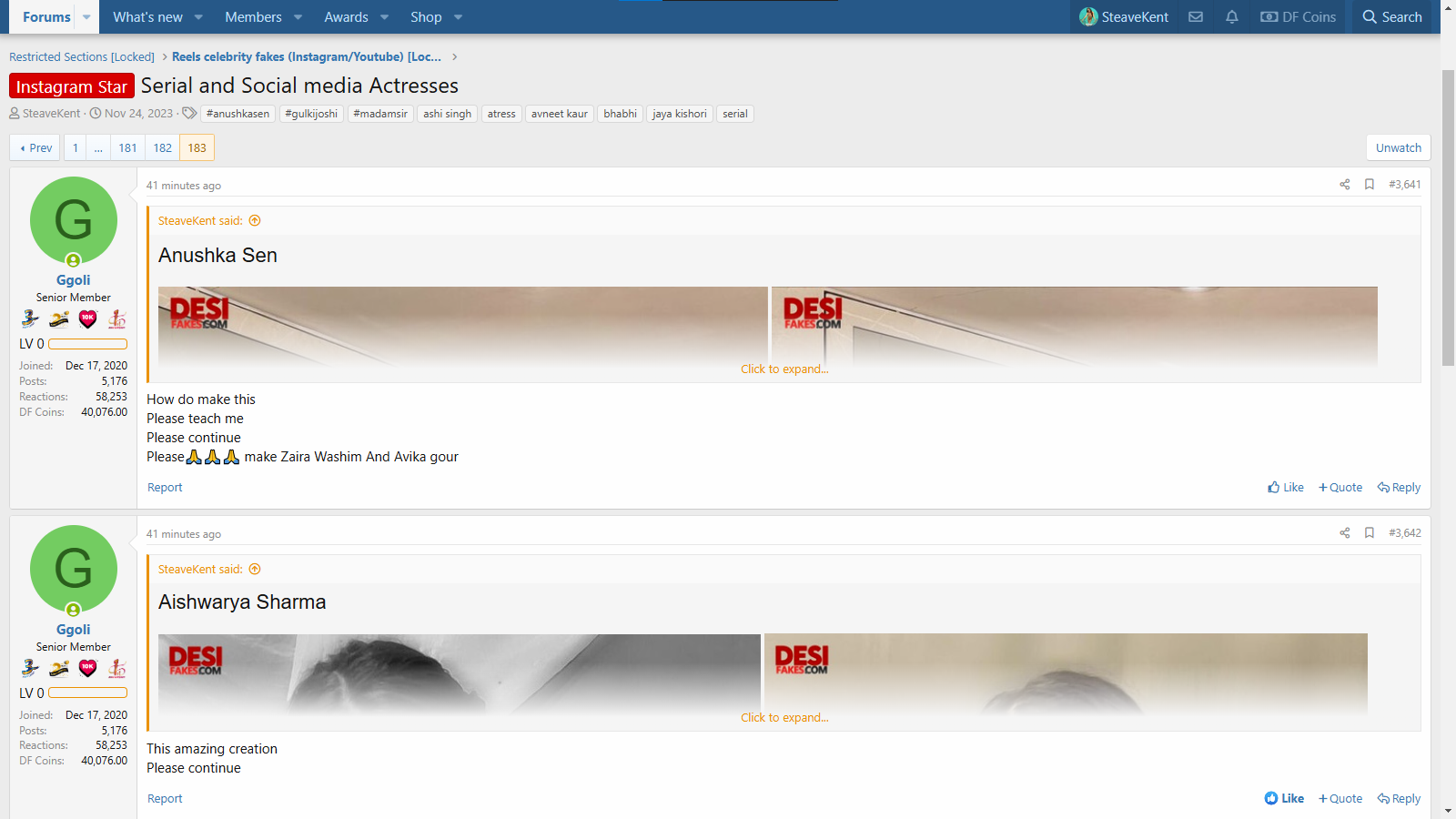The image size is (1456, 819).
Task: Open the Instagram Star prefix label
Action: pos(72,86)
